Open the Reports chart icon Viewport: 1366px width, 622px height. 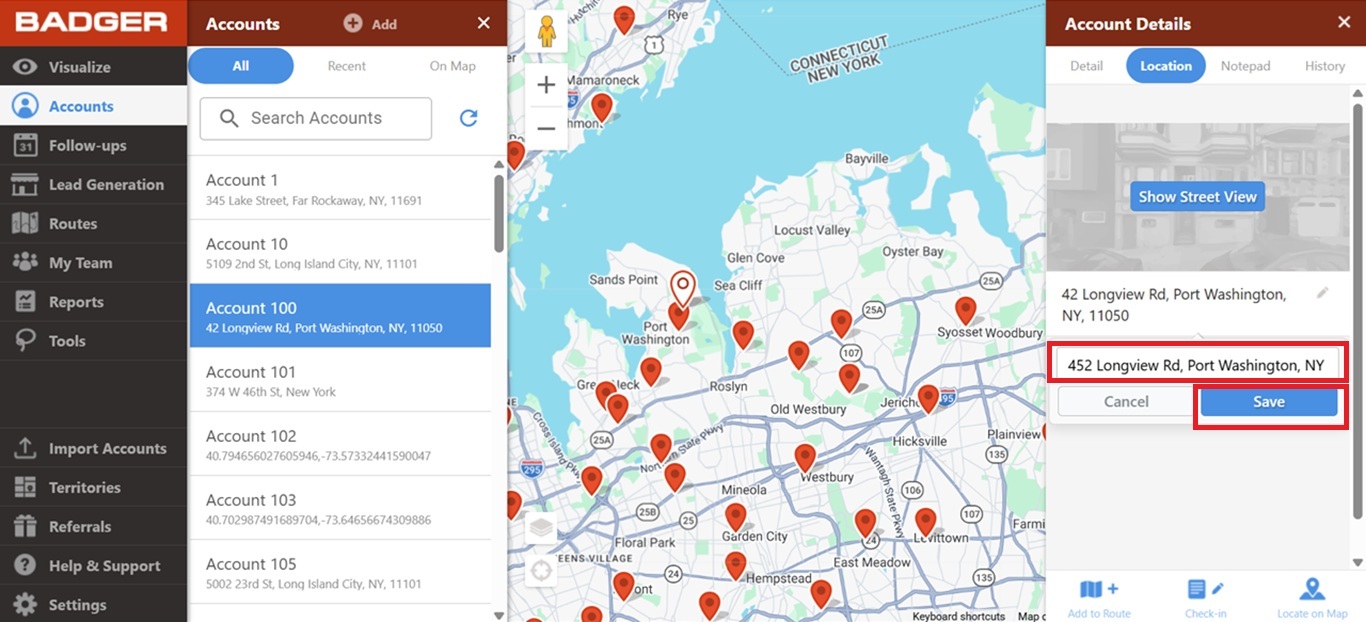click(x=25, y=301)
